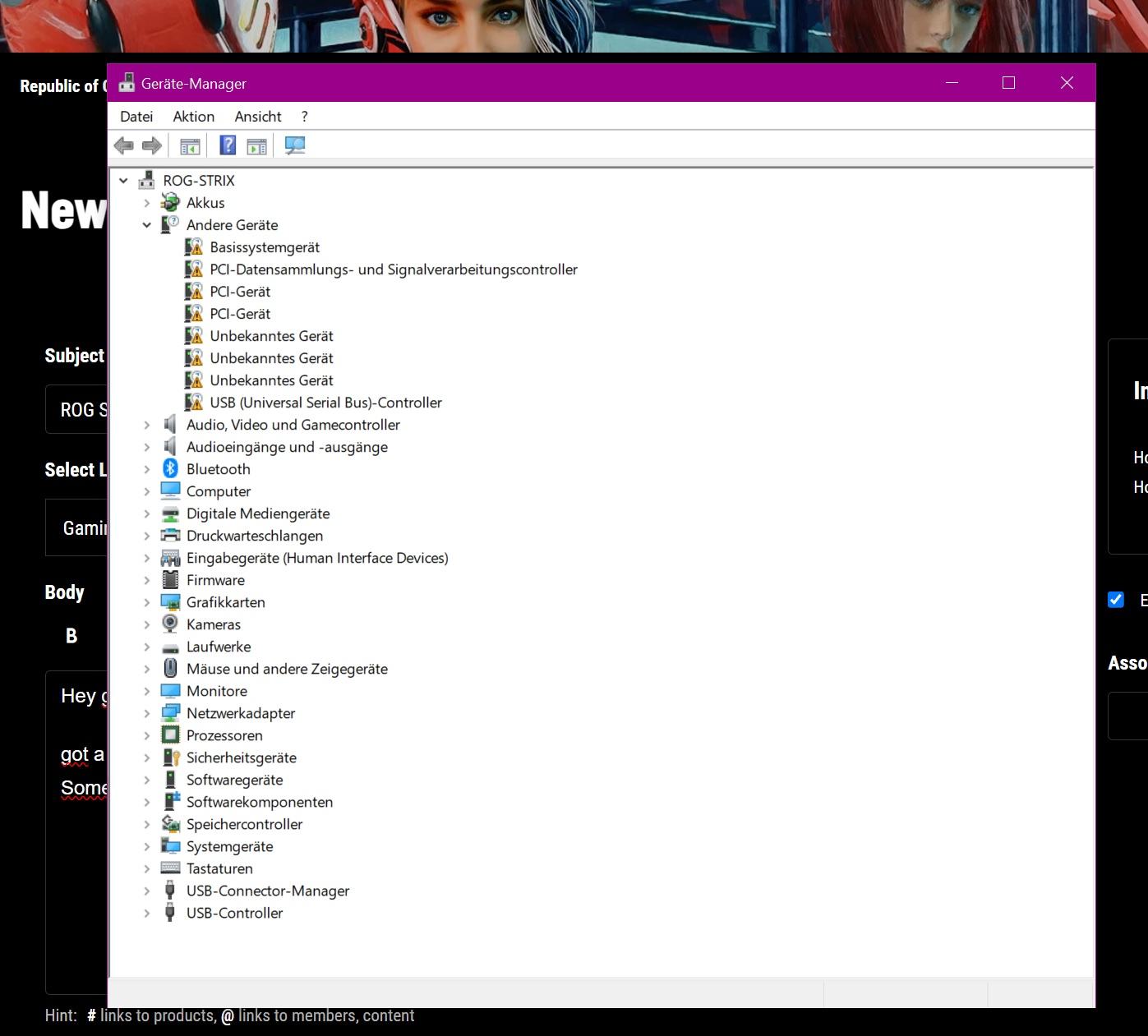This screenshot has width=1148, height=1036.
Task: Click the forum Body text area
Action: coord(76,831)
